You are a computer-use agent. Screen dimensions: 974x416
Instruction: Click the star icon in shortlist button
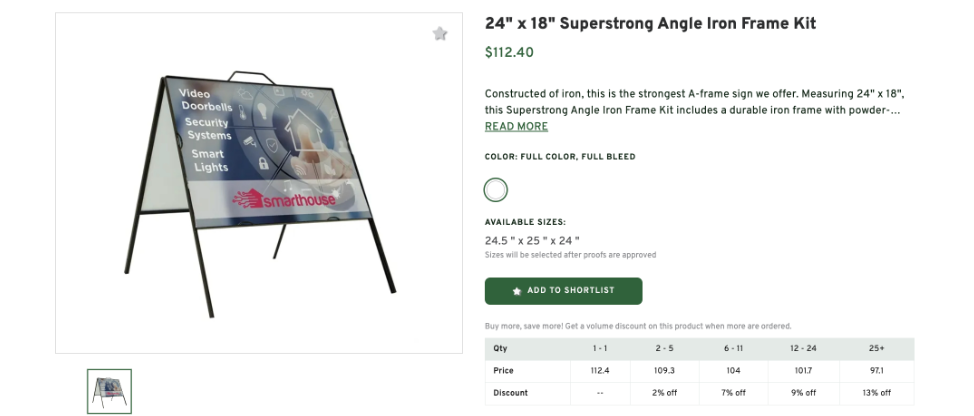pos(517,291)
